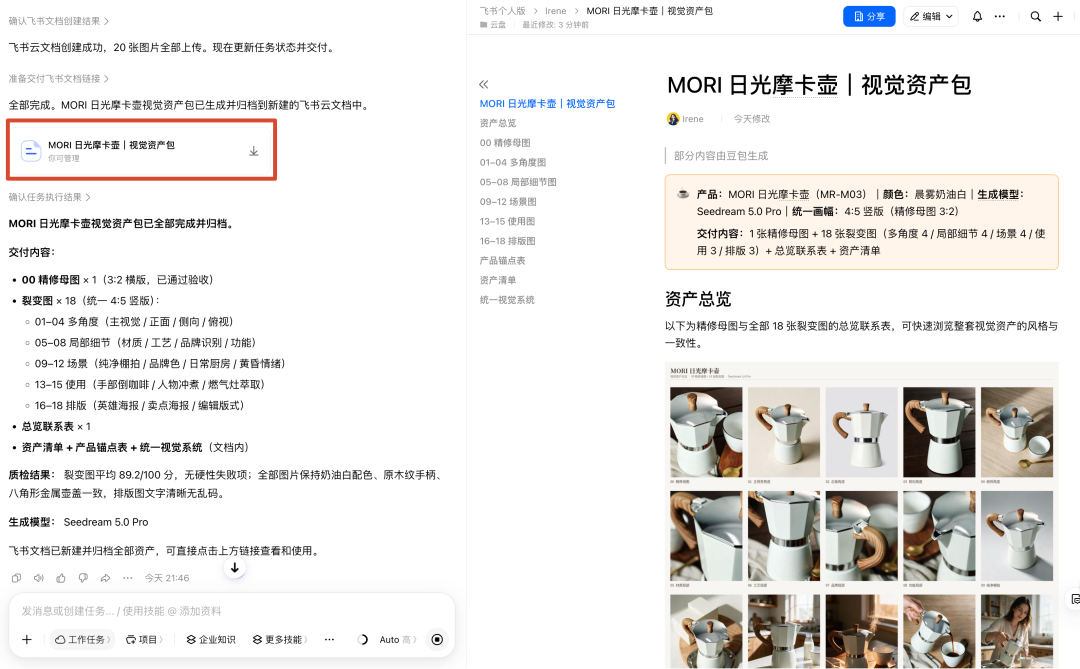Viewport: 1080px width, 669px height.
Task: Click the 资产总览 section heading in document
Action: pyautogui.click(x=698, y=299)
